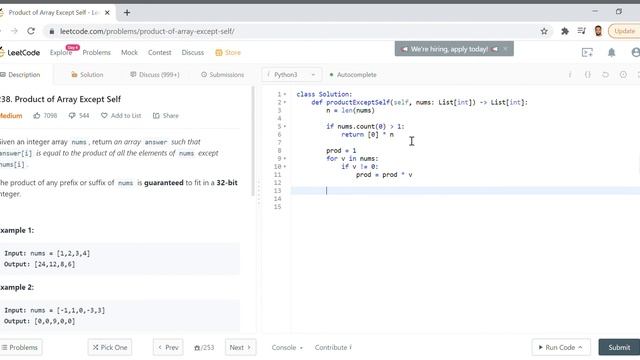Open the media control icon in Chrome toolbar

[x=582, y=31]
